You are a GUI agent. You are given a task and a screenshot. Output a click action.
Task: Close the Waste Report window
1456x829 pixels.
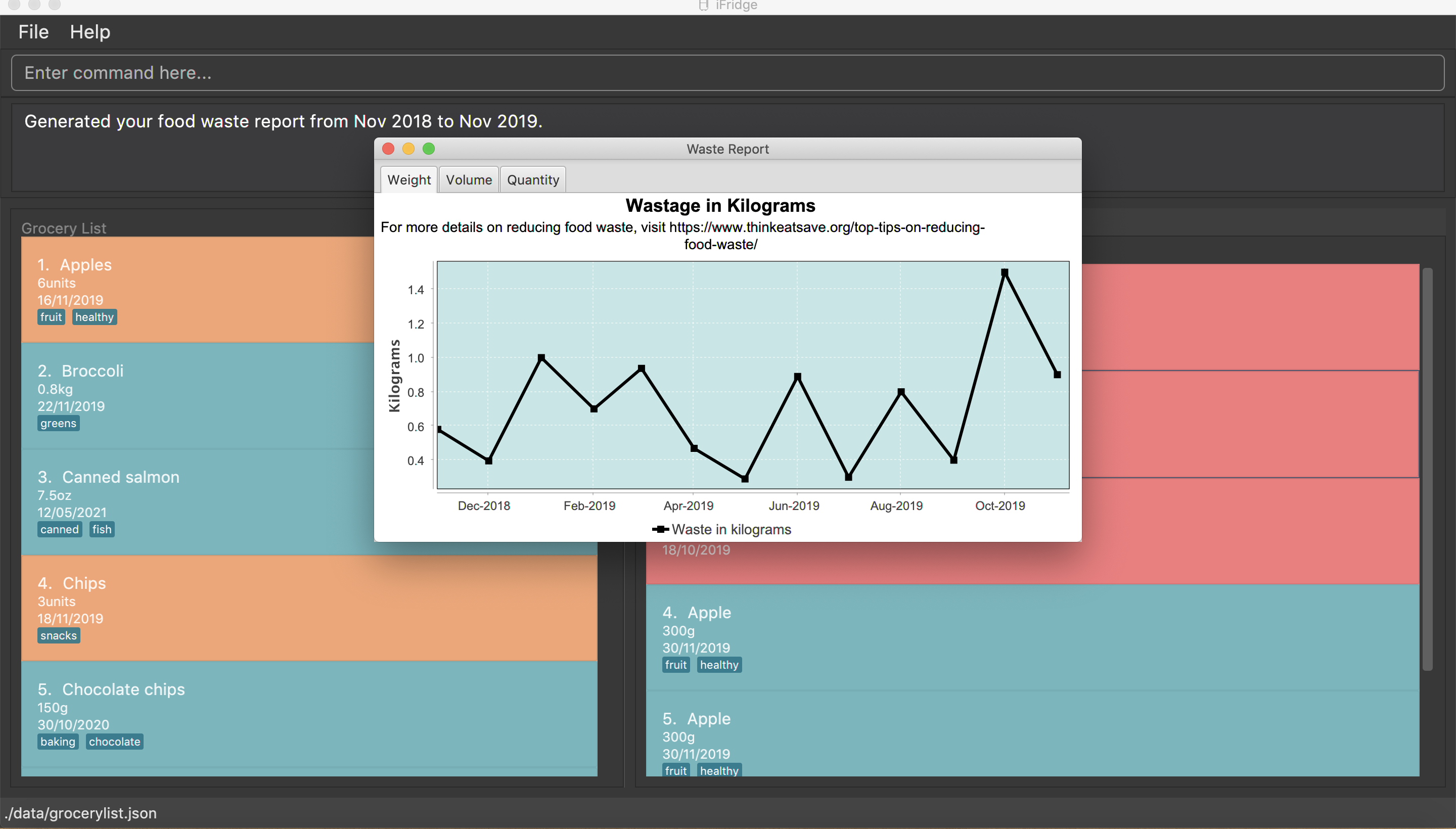388,149
